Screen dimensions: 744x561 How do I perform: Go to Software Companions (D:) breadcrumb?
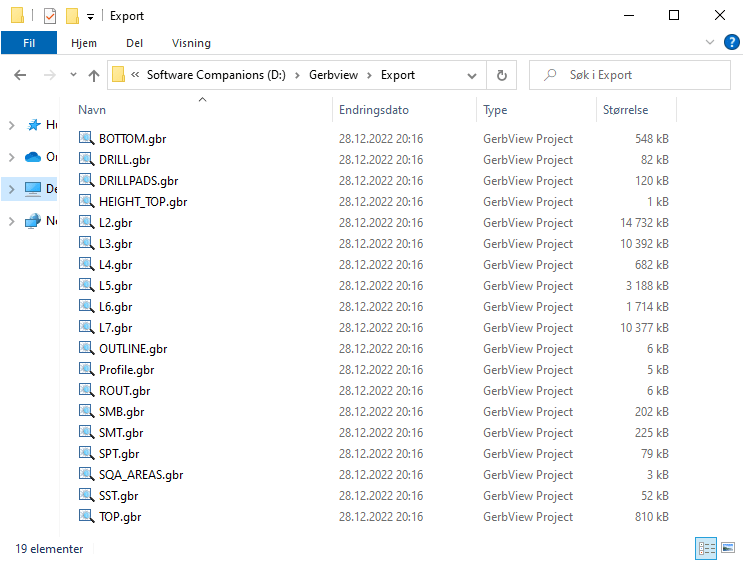[x=216, y=75]
